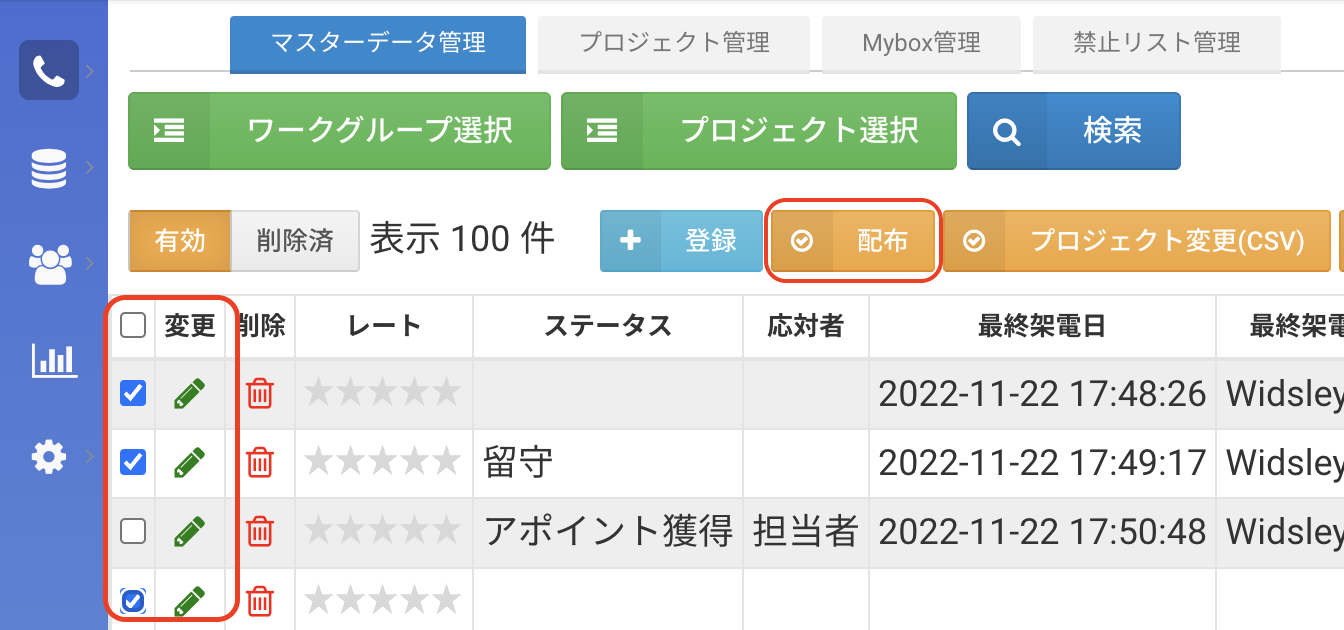1344x630 pixels.
Task: Switch to プロジェクト管理 tab
Action: 675,43
